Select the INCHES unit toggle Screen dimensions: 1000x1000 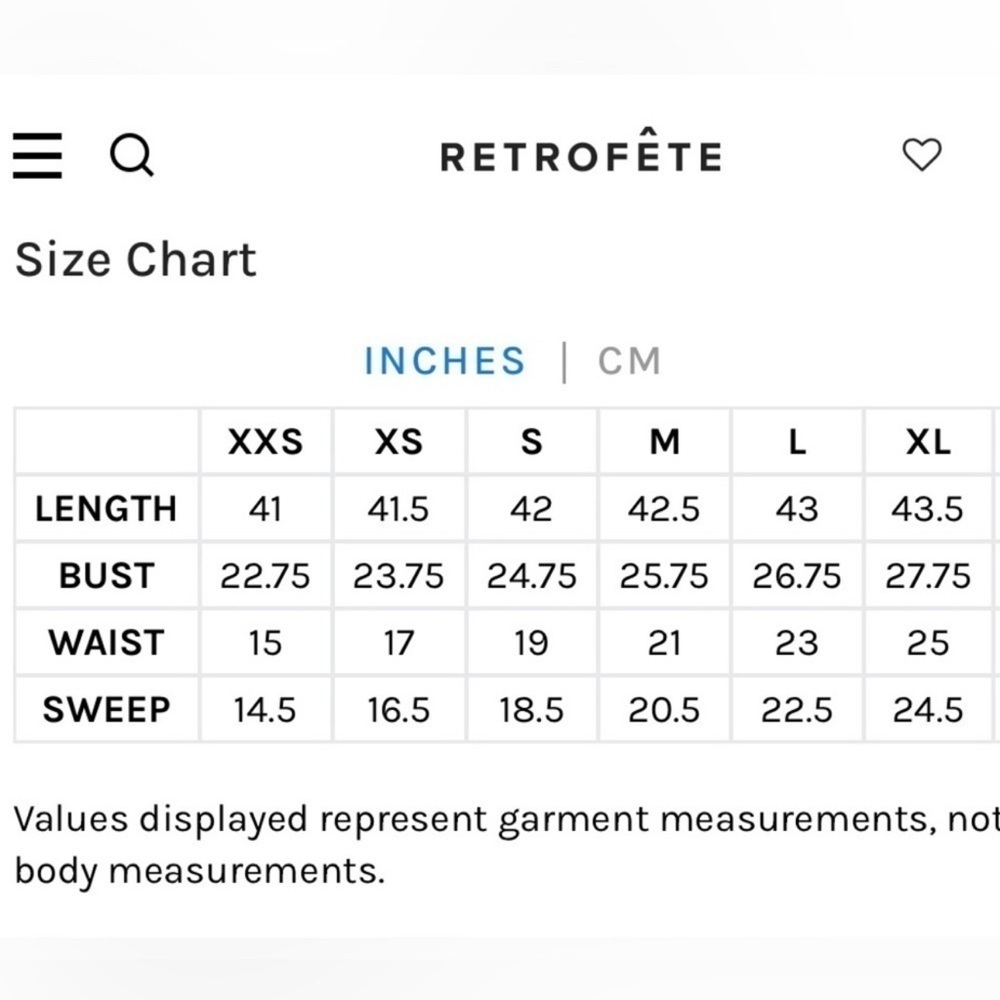[444, 361]
